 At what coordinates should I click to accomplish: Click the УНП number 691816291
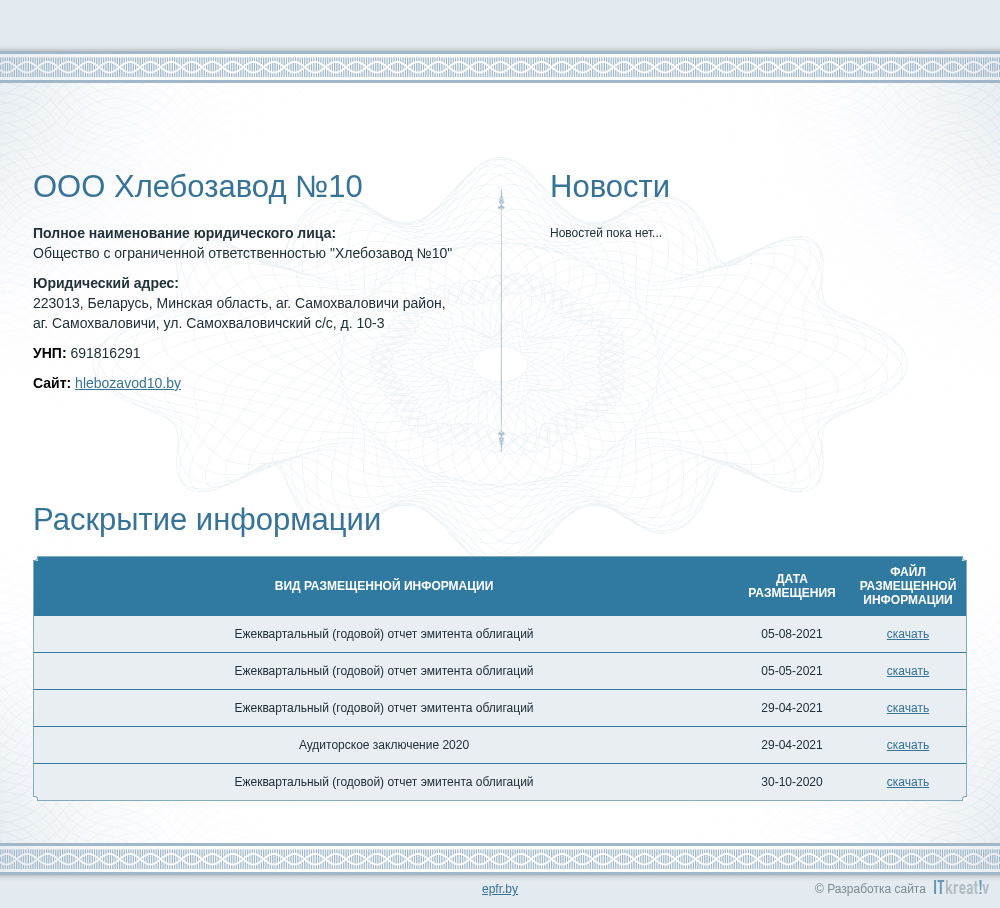[105, 353]
